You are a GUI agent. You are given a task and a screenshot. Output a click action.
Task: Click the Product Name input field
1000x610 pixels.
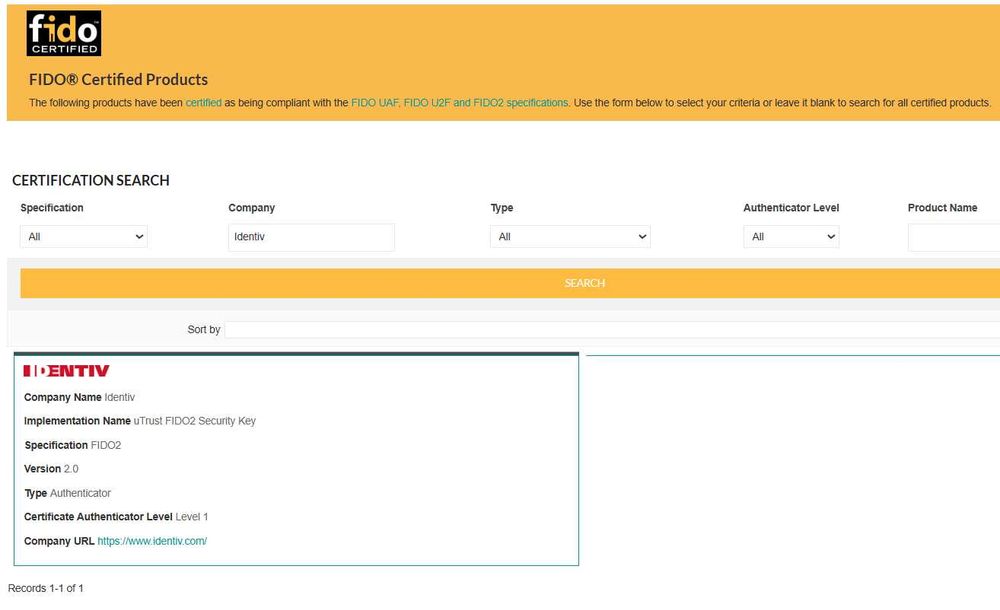(953, 237)
